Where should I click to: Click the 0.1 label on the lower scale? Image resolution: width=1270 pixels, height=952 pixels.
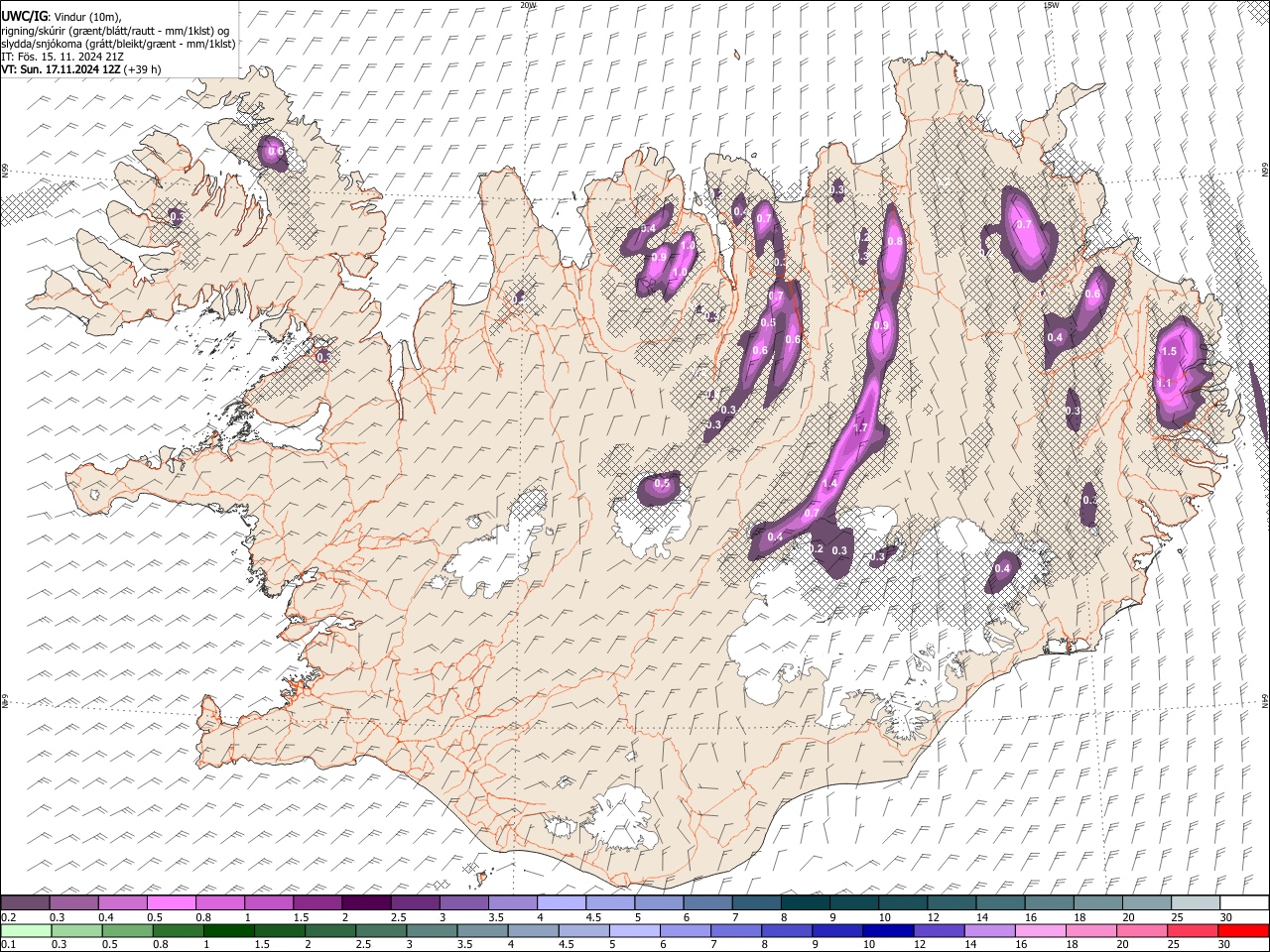click(x=7, y=945)
